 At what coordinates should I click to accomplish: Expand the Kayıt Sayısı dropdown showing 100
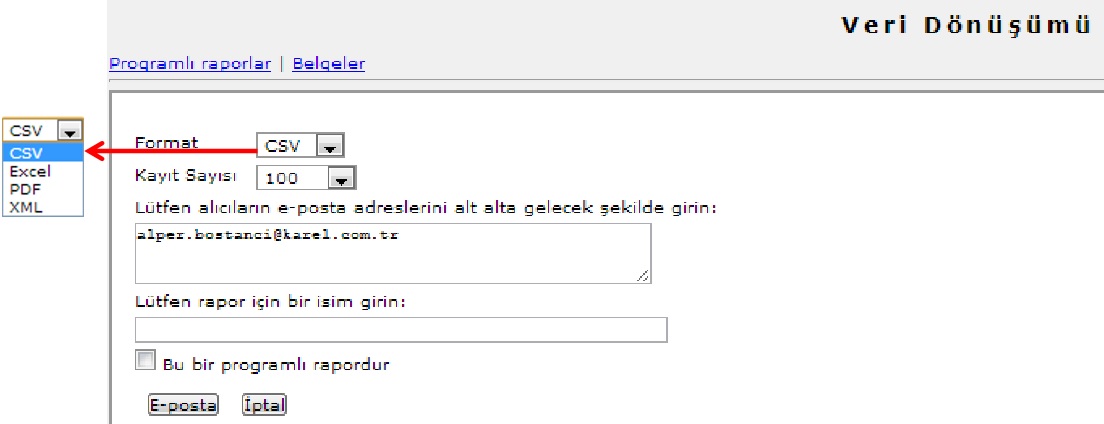click(x=341, y=180)
